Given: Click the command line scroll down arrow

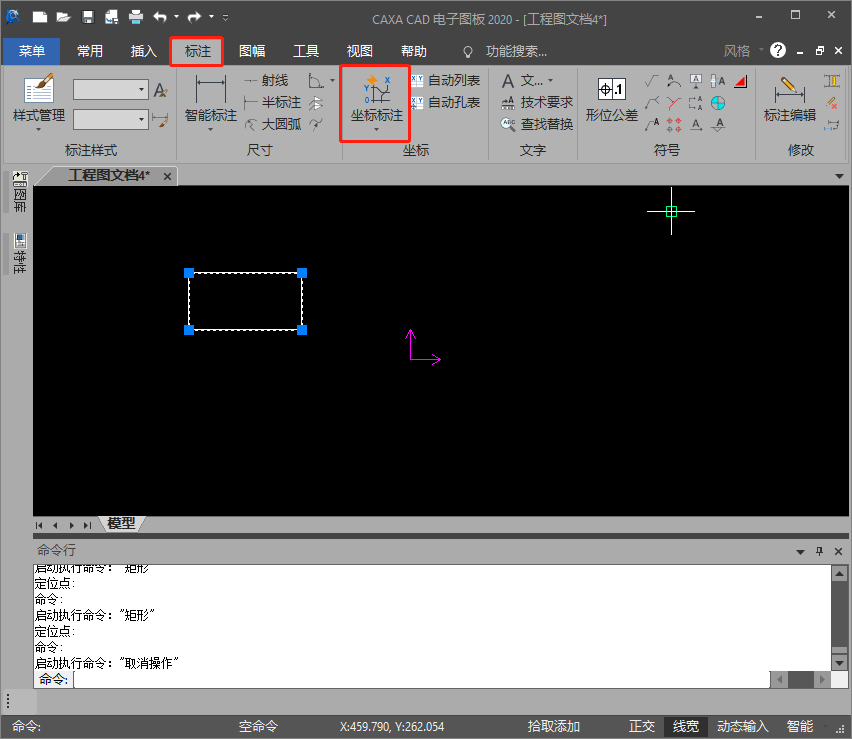Looking at the screenshot, I should click(x=840, y=663).
